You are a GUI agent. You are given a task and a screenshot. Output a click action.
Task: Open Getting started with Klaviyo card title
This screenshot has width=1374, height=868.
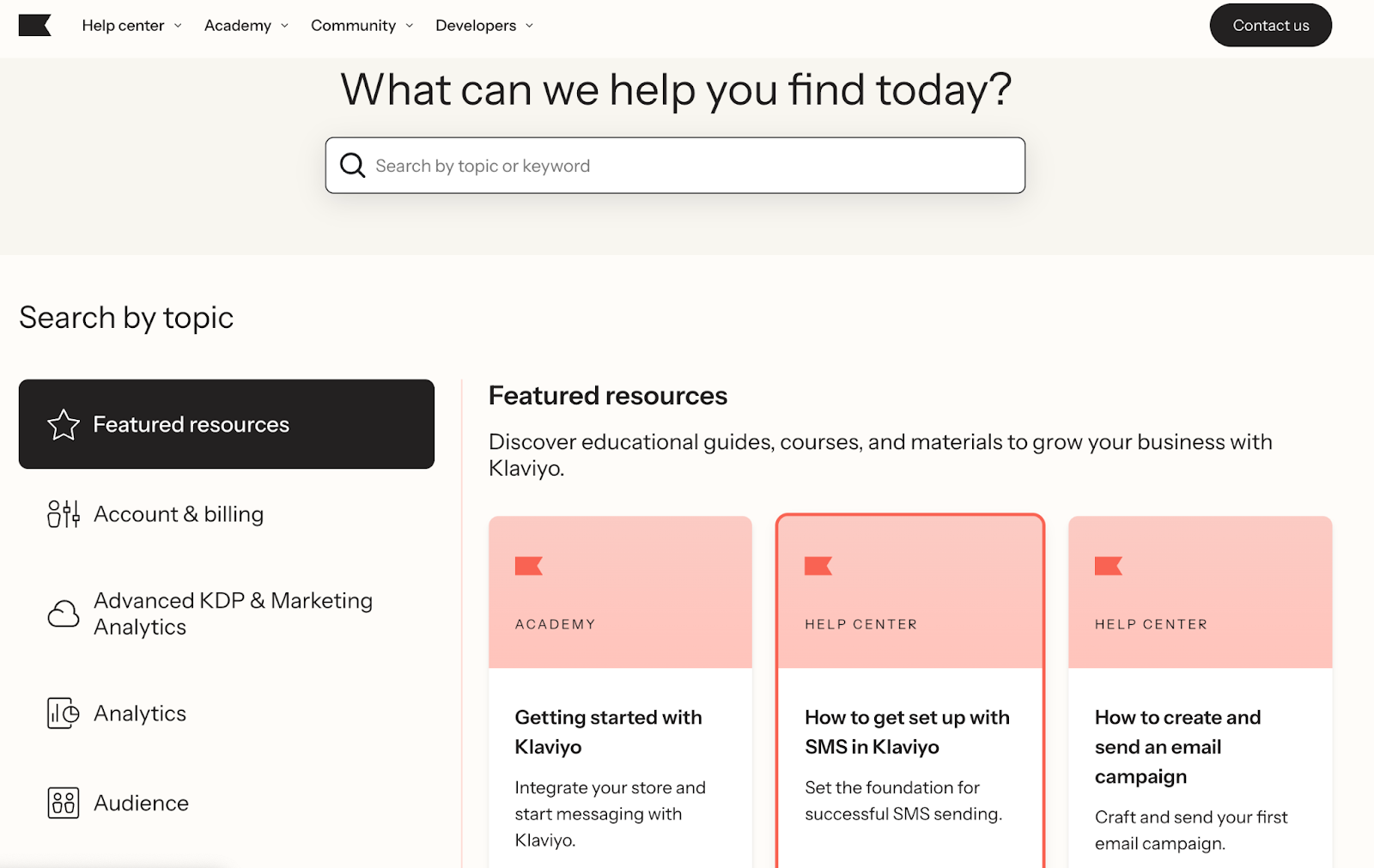608,731
